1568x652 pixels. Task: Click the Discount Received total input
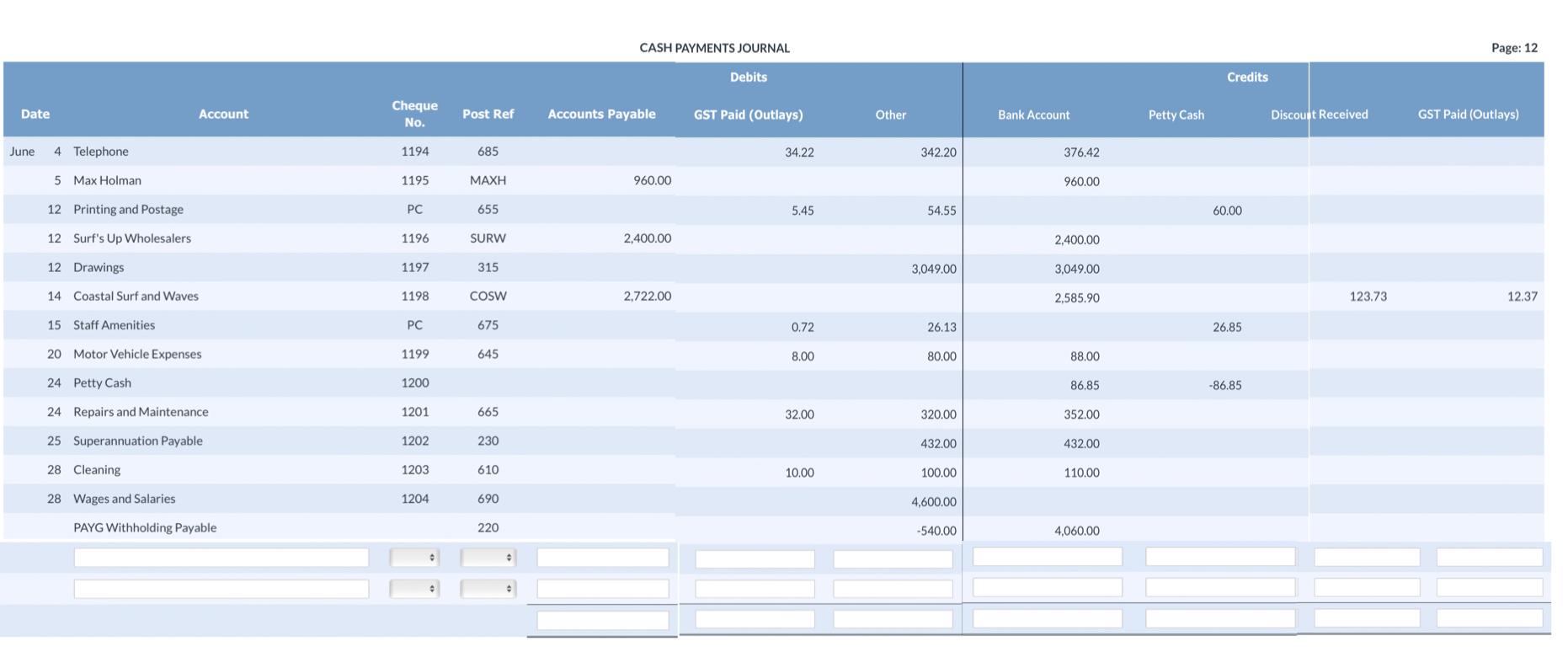(1367, 618)
